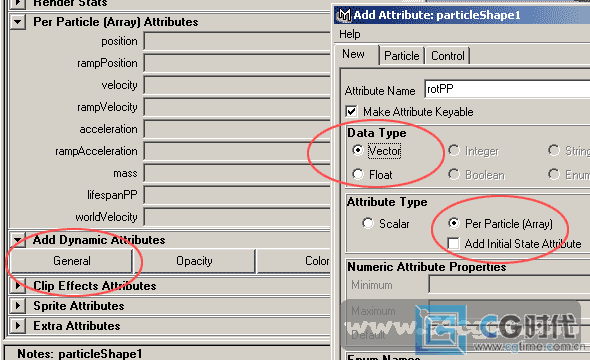The height and width of the screenshot is (360, 590).
Task: Click the worldVelocity attribute field
Action: coord(237,217)
